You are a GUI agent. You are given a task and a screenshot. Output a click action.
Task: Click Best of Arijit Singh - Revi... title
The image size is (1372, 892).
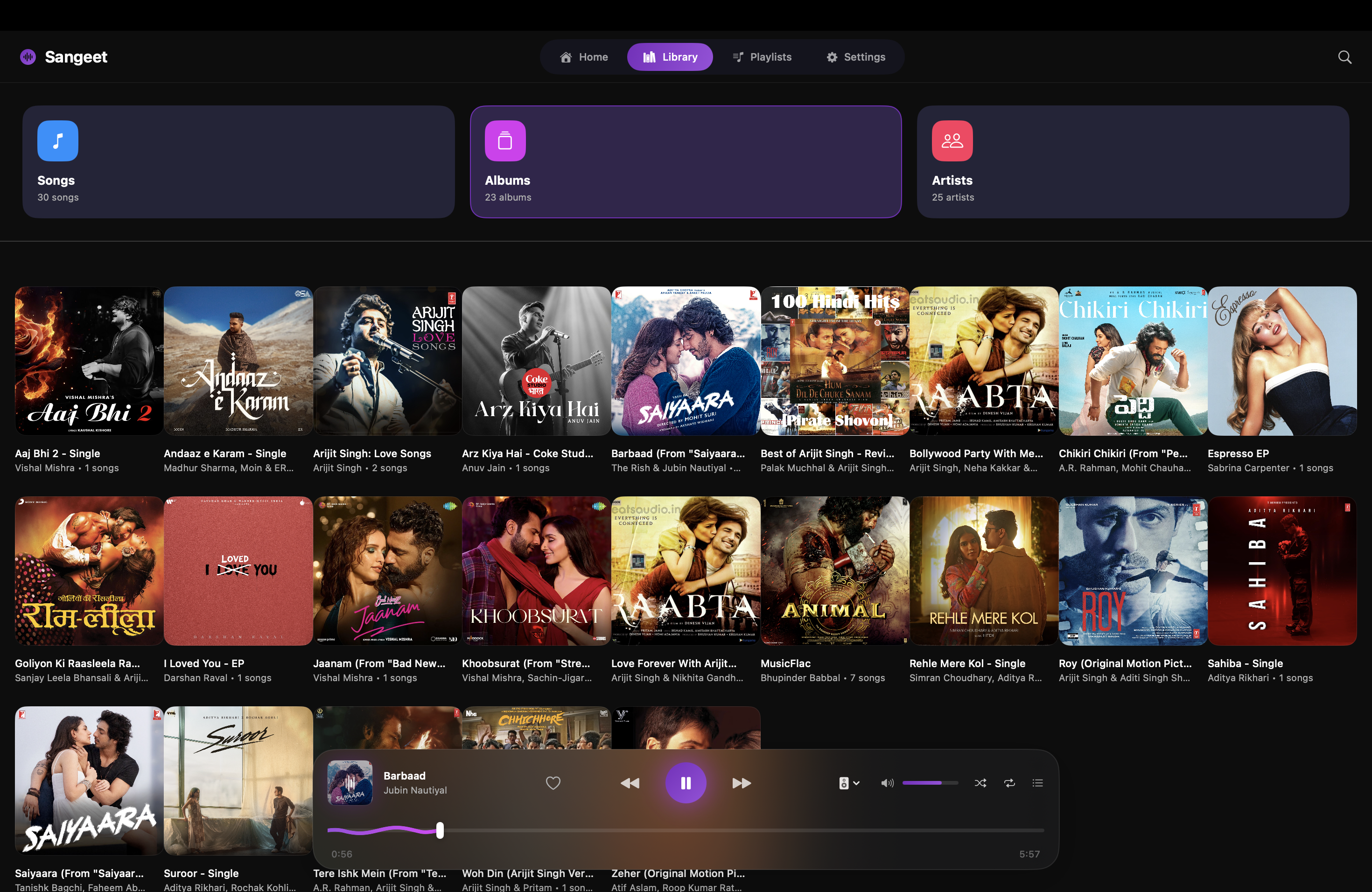[x=826, y=453]
